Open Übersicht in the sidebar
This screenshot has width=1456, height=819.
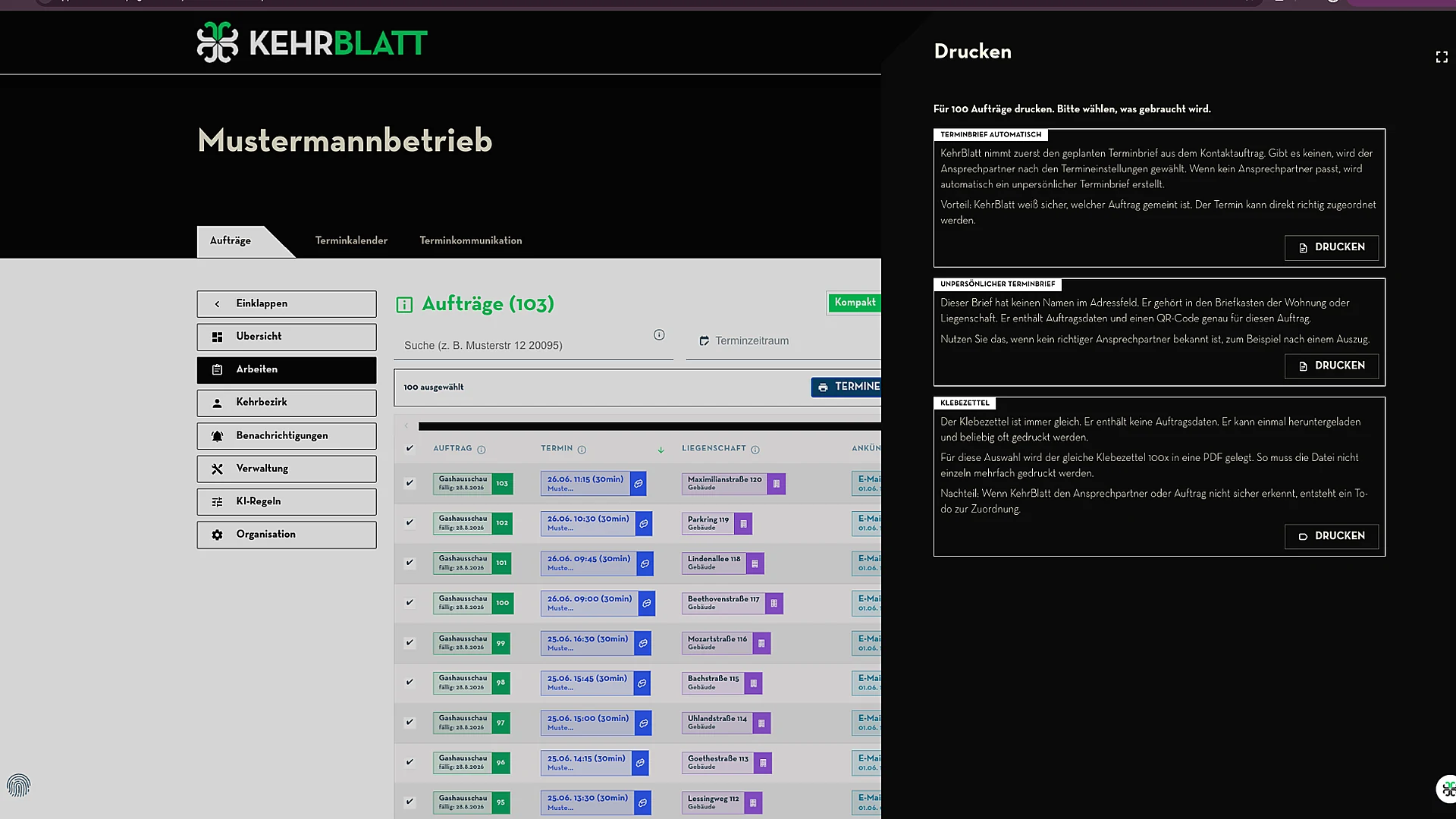click(x=287, y=337)
